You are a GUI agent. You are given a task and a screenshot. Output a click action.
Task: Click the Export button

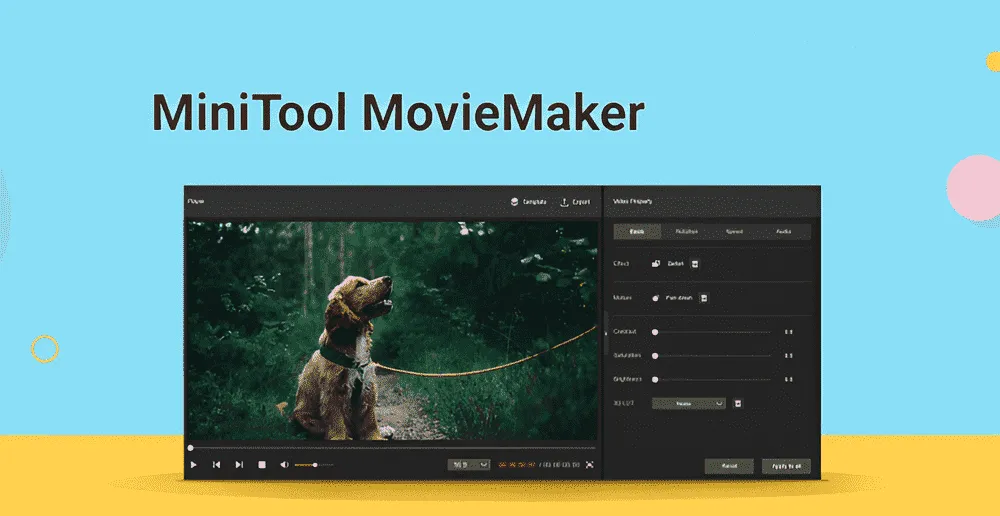click(575, 202)
